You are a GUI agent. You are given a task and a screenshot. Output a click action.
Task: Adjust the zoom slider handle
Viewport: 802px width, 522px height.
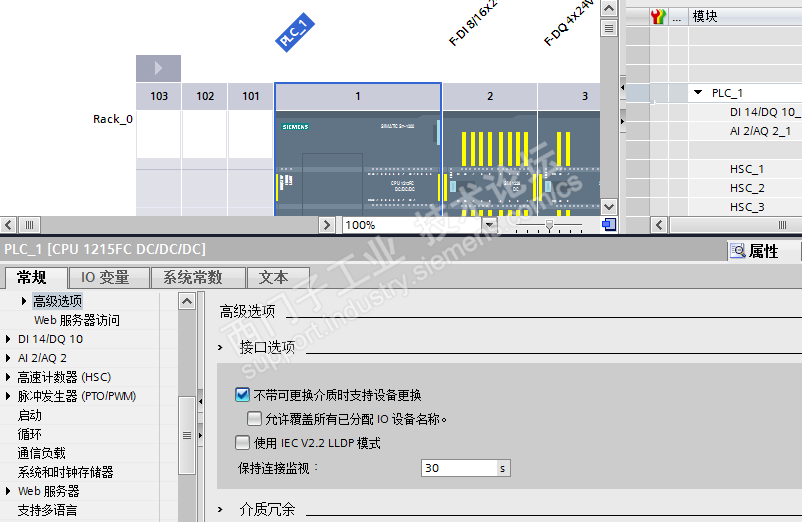coord(549,225)
